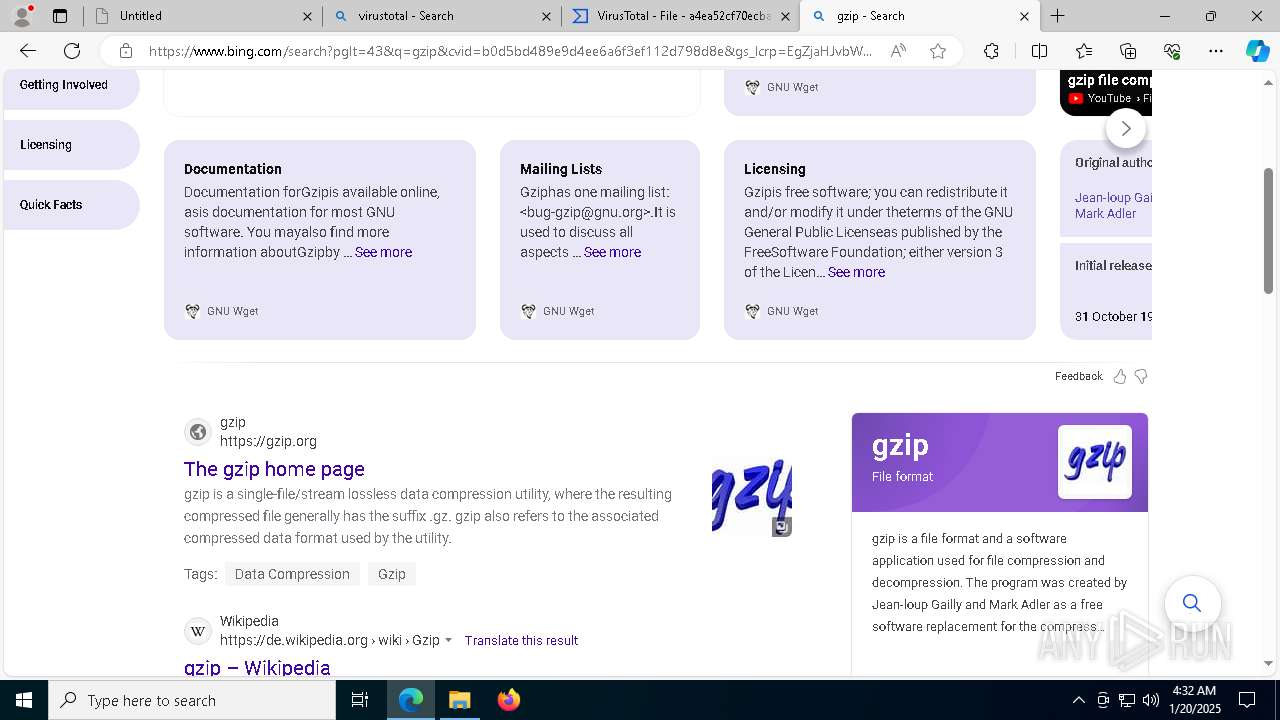Close the gzip - Search tab
Viewport: 1280px width, 720px height.
pos(1024,16)
